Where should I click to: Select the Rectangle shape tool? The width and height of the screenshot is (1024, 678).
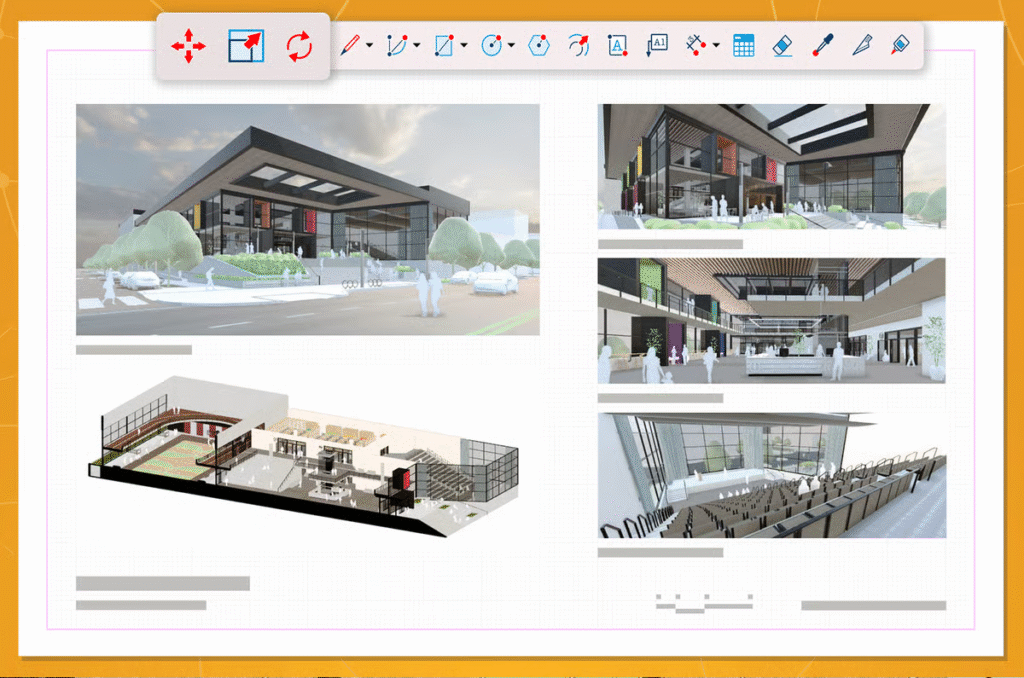pos(444,45)
